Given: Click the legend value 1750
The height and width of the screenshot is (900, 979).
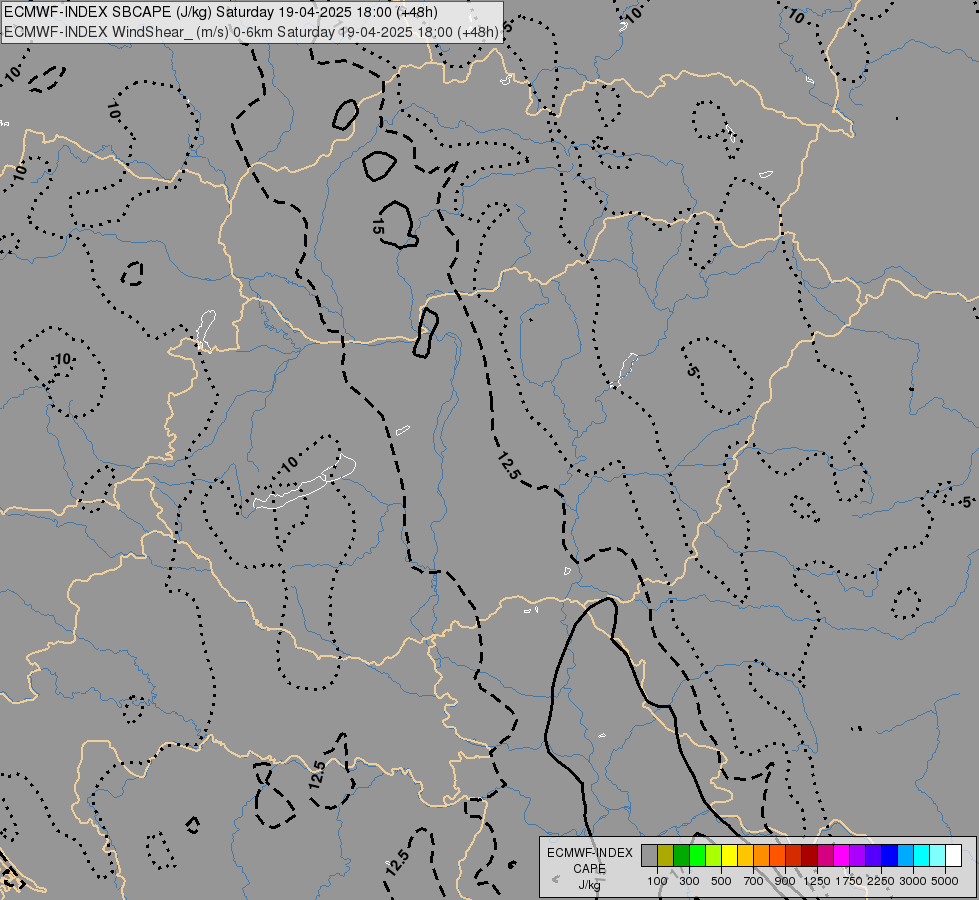Looking at the screenshot, I should tap(849, 881).
